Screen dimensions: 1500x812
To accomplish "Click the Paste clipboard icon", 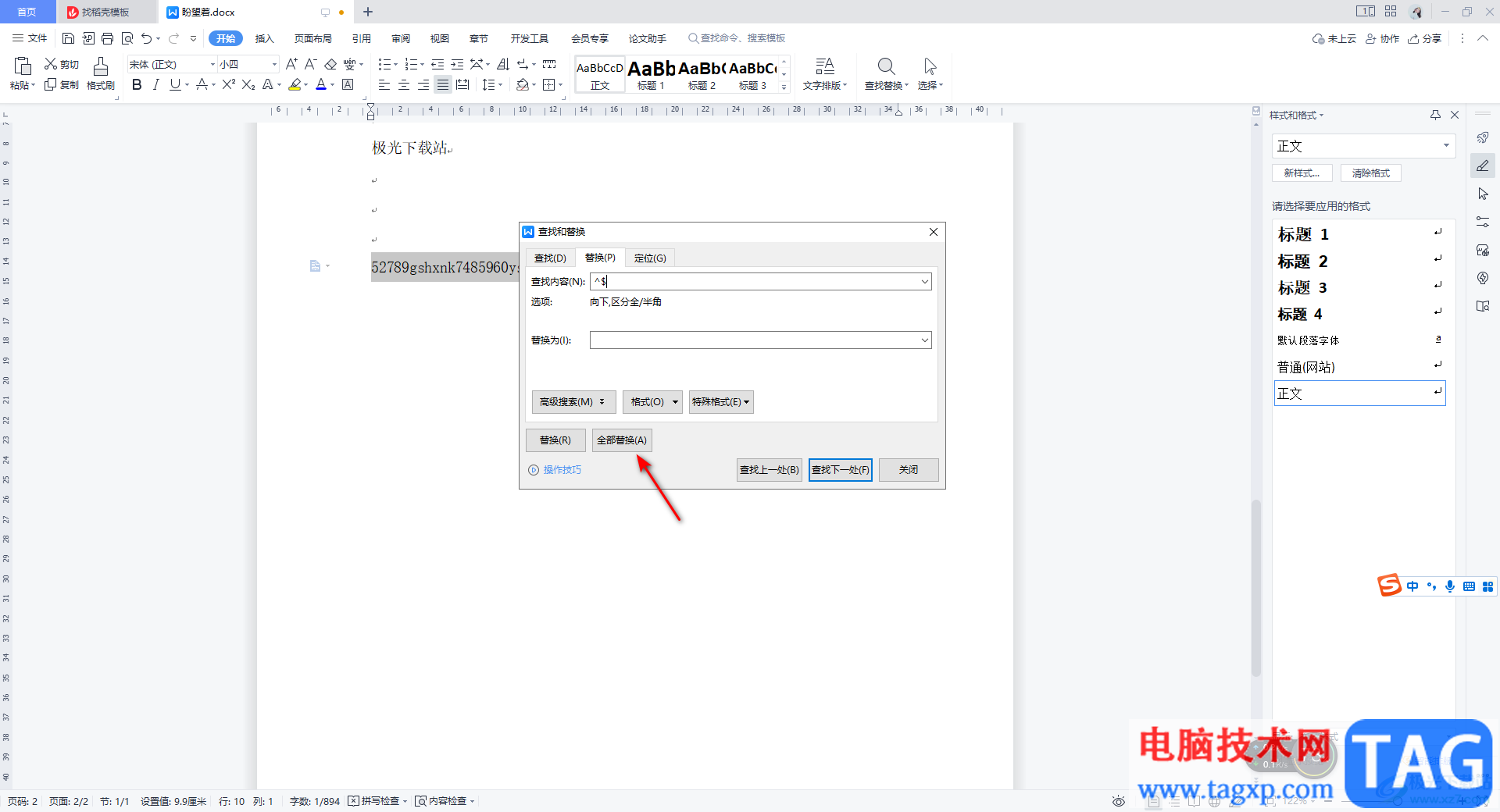I will [x=23, y=66].
